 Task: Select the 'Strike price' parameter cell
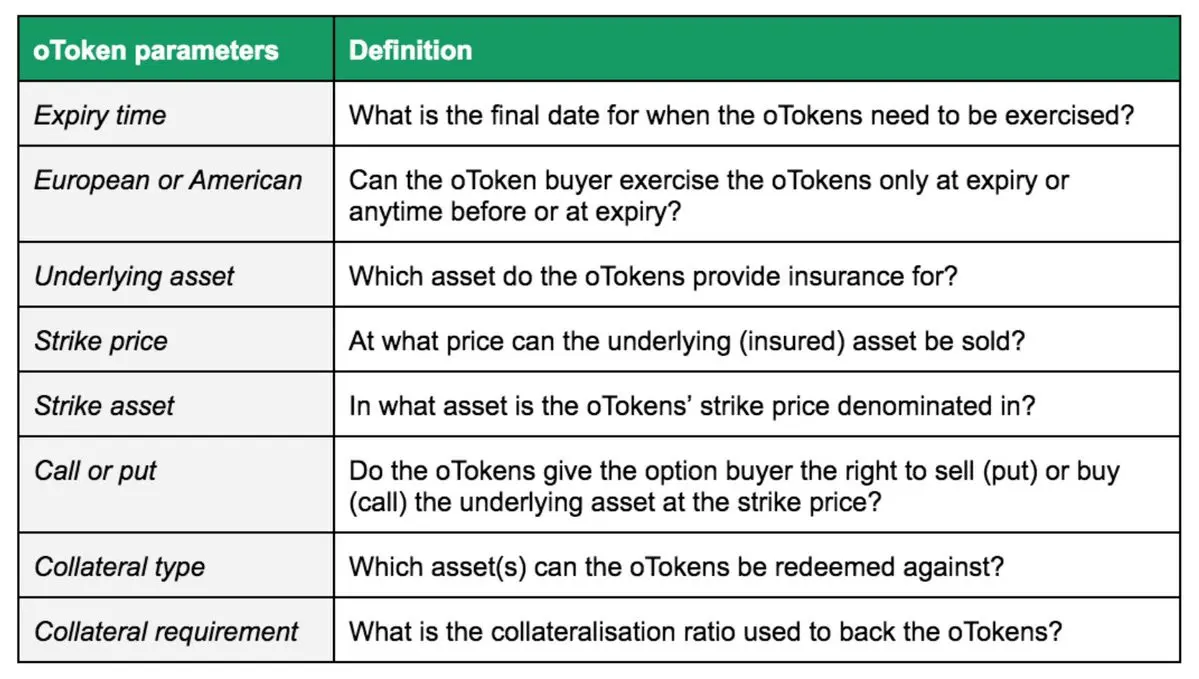[x=176, y=340]
